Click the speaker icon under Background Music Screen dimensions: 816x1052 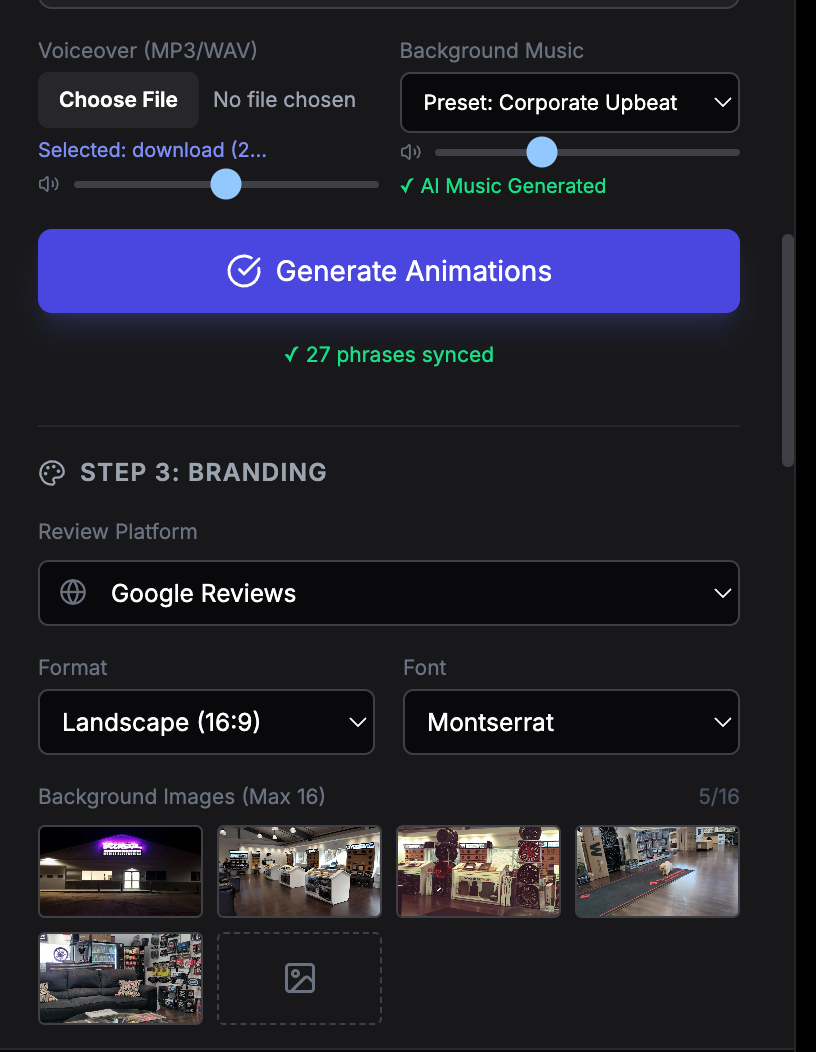click(x=410, y=151)
